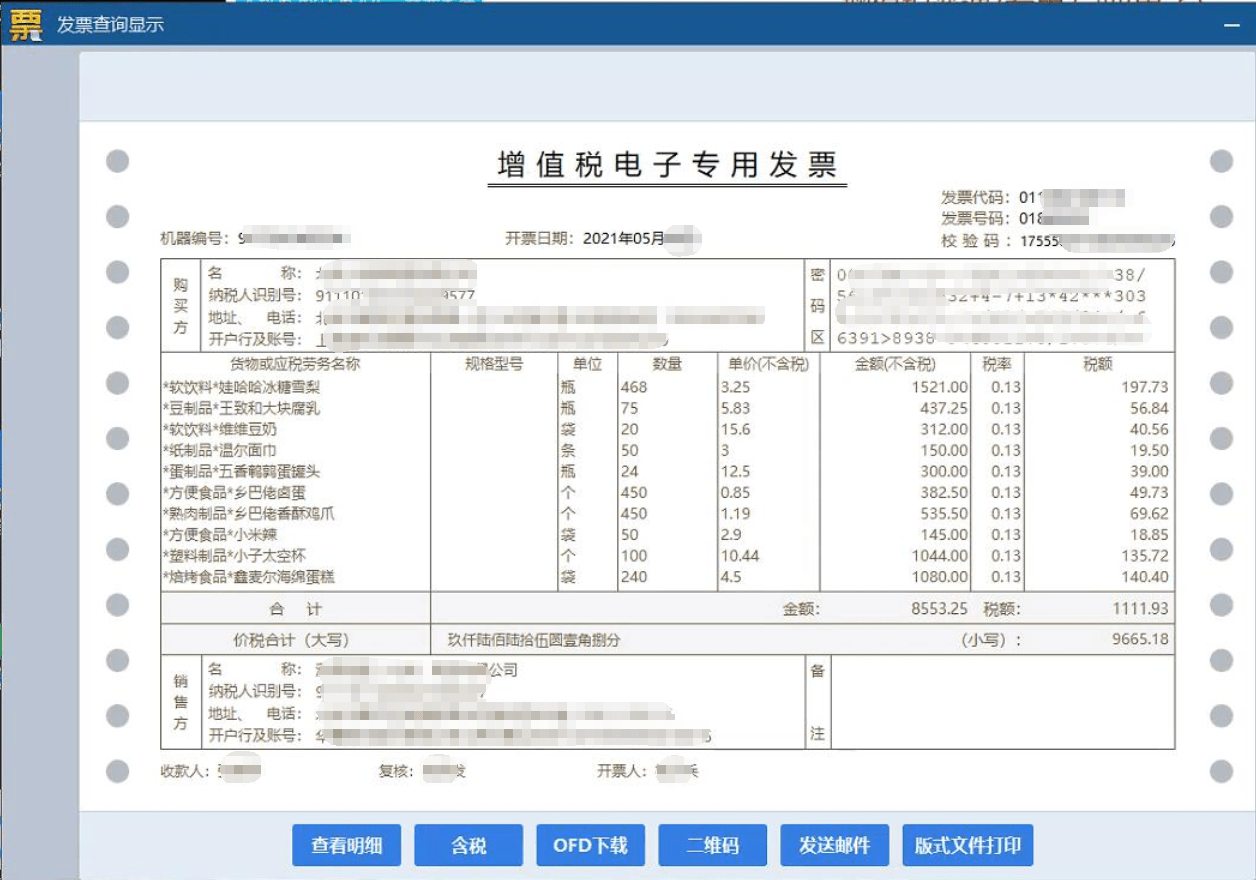
Task: Click the grand total 9665.18
Action: (1141, 639)
